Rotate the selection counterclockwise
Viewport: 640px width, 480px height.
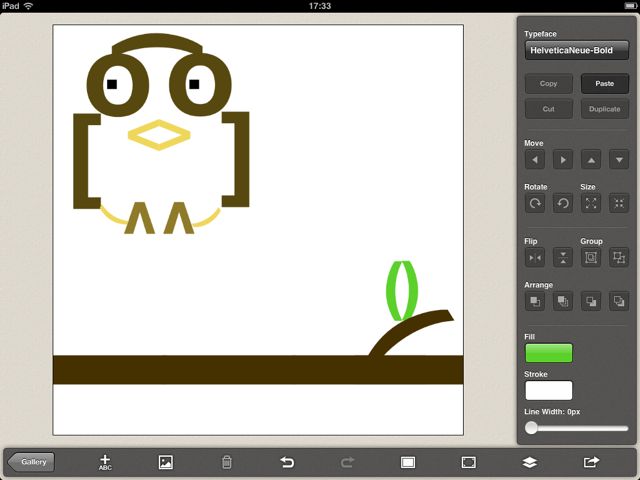coord(563,203)
